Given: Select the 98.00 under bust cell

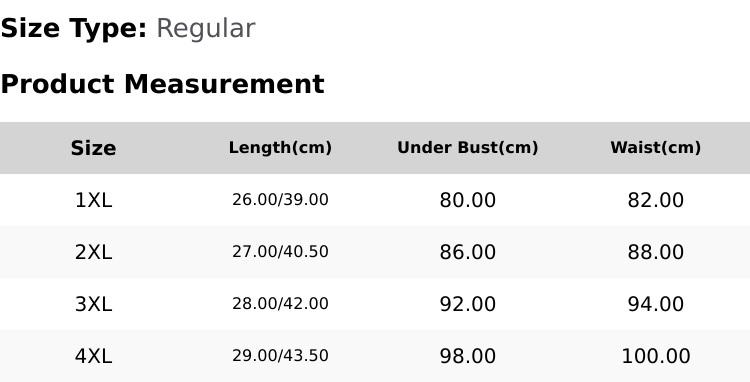Looking at the screenshot, I should click(468, 356).
